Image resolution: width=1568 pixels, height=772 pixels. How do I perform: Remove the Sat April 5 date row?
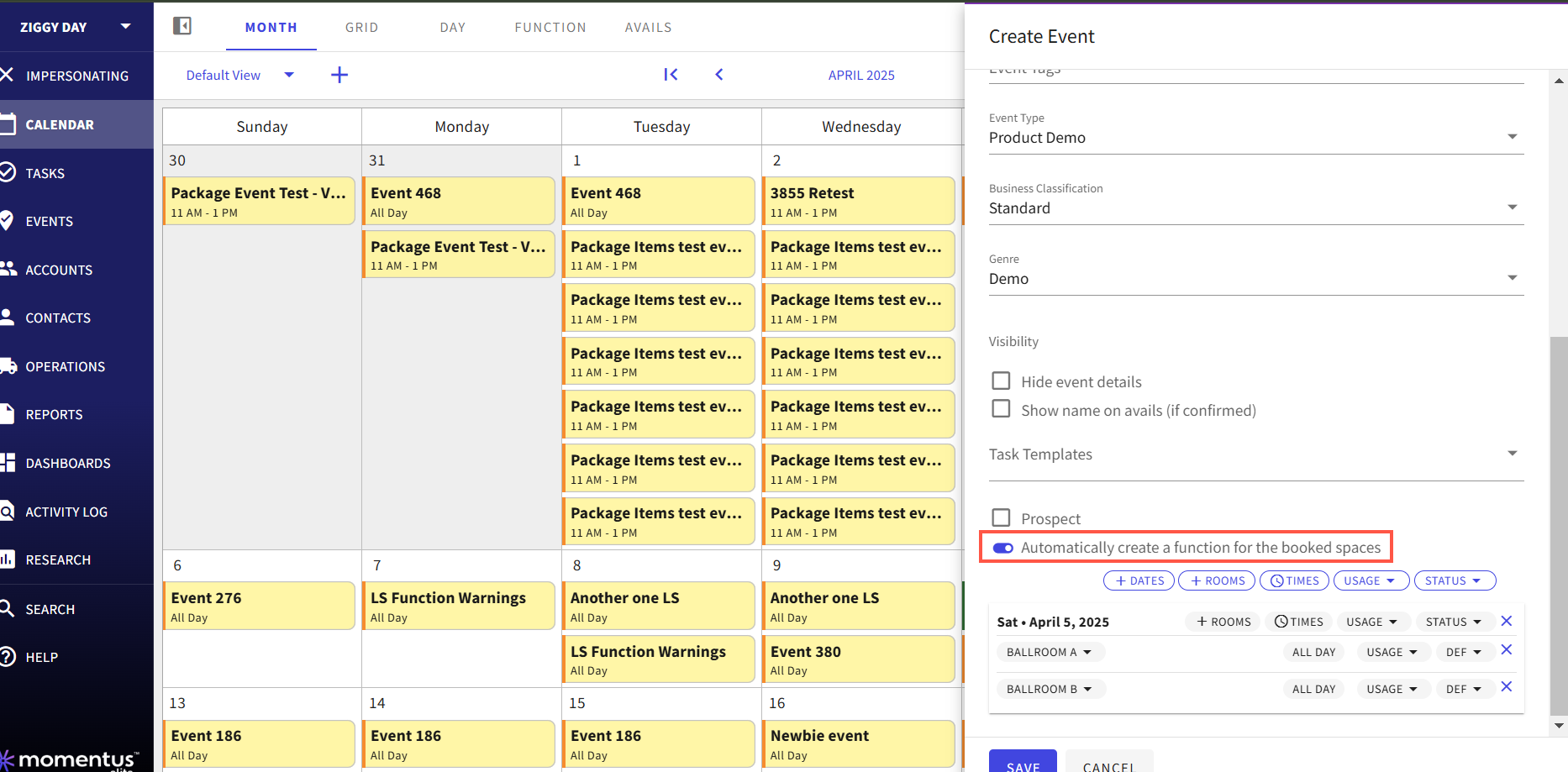pyautogui.click(x=1507, y=621)
